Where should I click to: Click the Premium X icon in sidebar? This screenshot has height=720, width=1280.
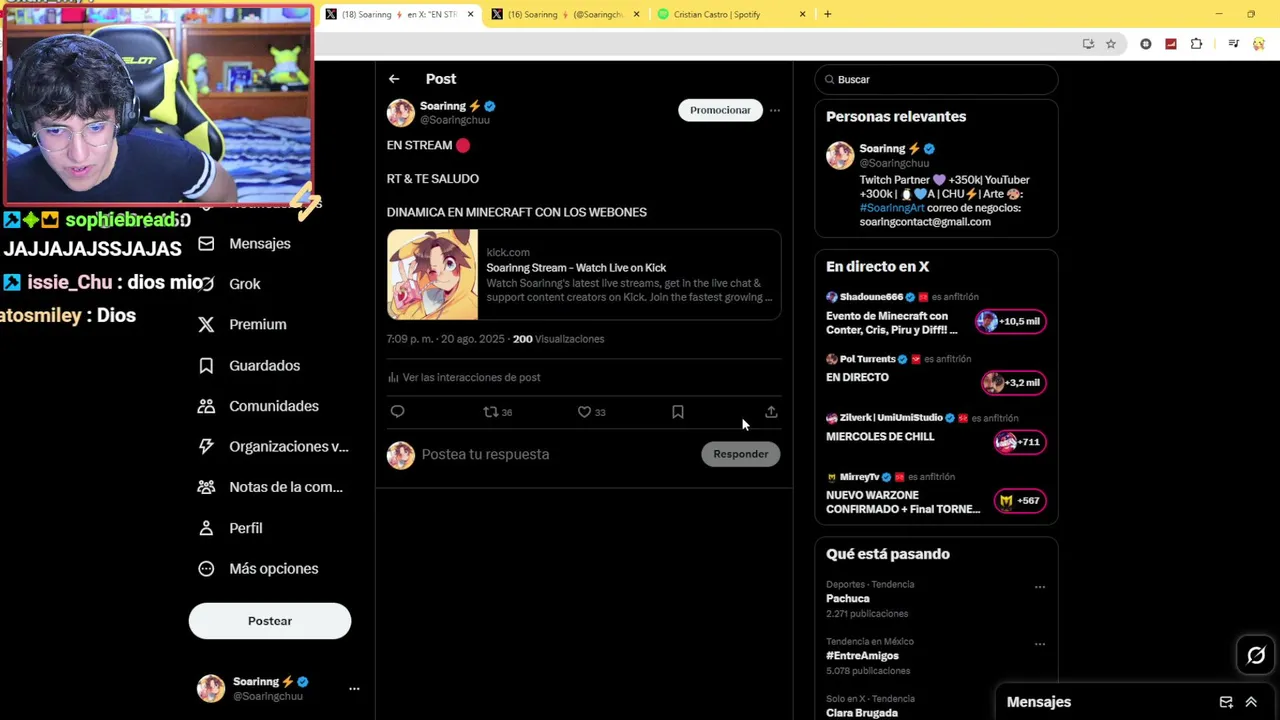tap(206, 324)
